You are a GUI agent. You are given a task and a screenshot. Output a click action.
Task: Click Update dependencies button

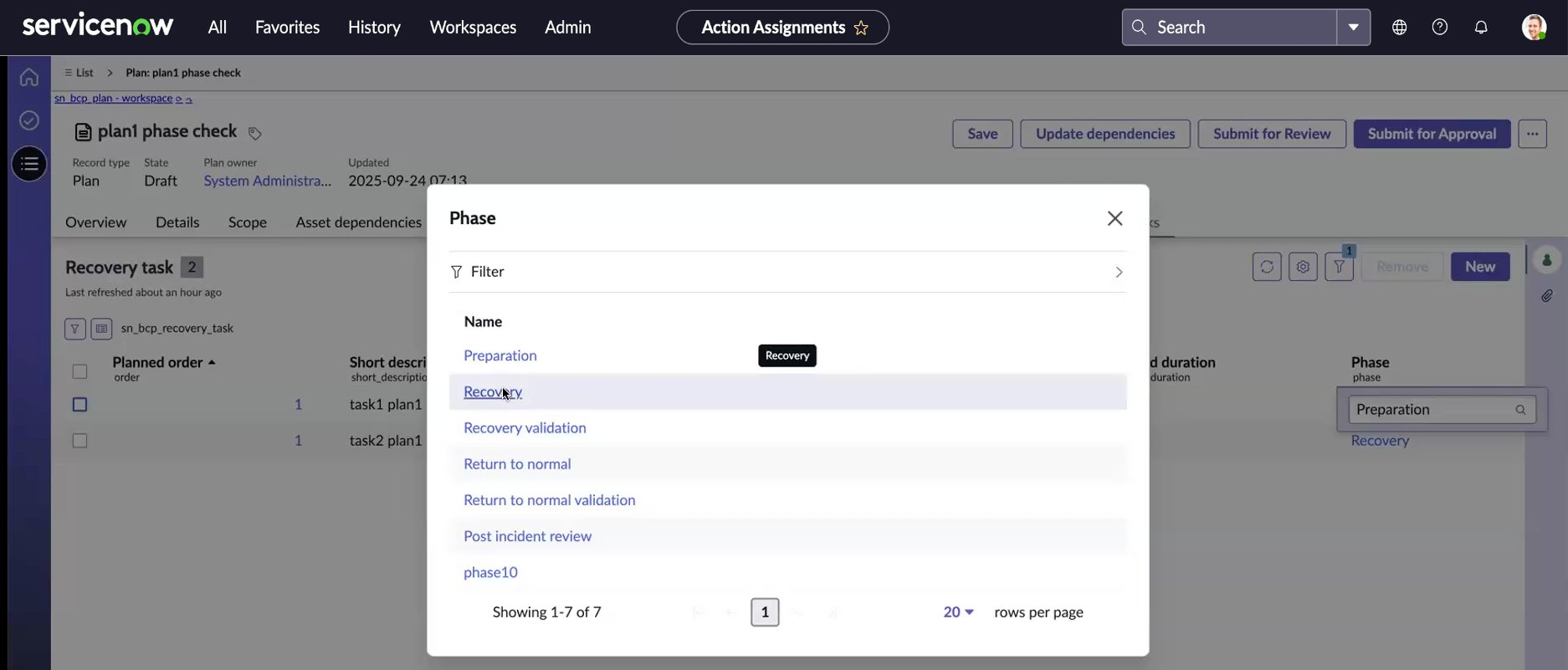coord(1105,134)
